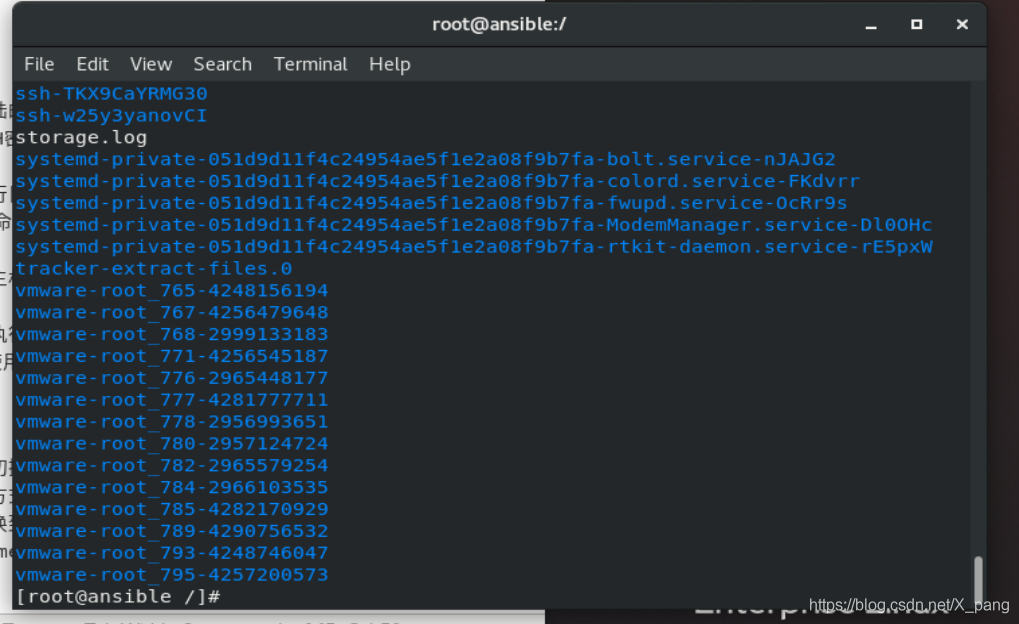Image resolution: width=1019 pixels, height=624 pixels.
Task: Click the systemd-private colord.service-FKdvrr entry
Action: (x=437, y=181)
